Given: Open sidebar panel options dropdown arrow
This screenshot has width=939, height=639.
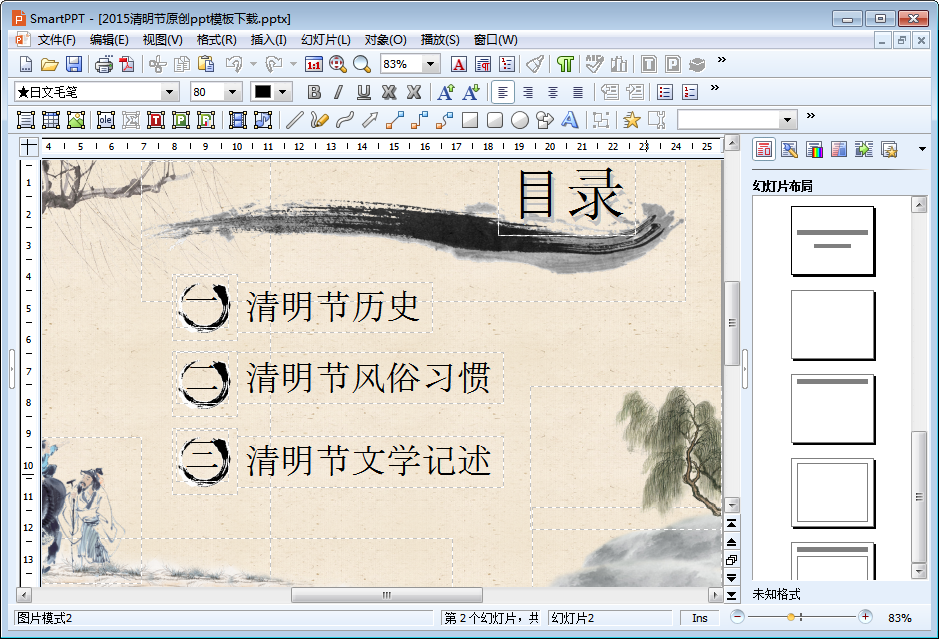Looking at the screenshot, I should coord(922,149).
